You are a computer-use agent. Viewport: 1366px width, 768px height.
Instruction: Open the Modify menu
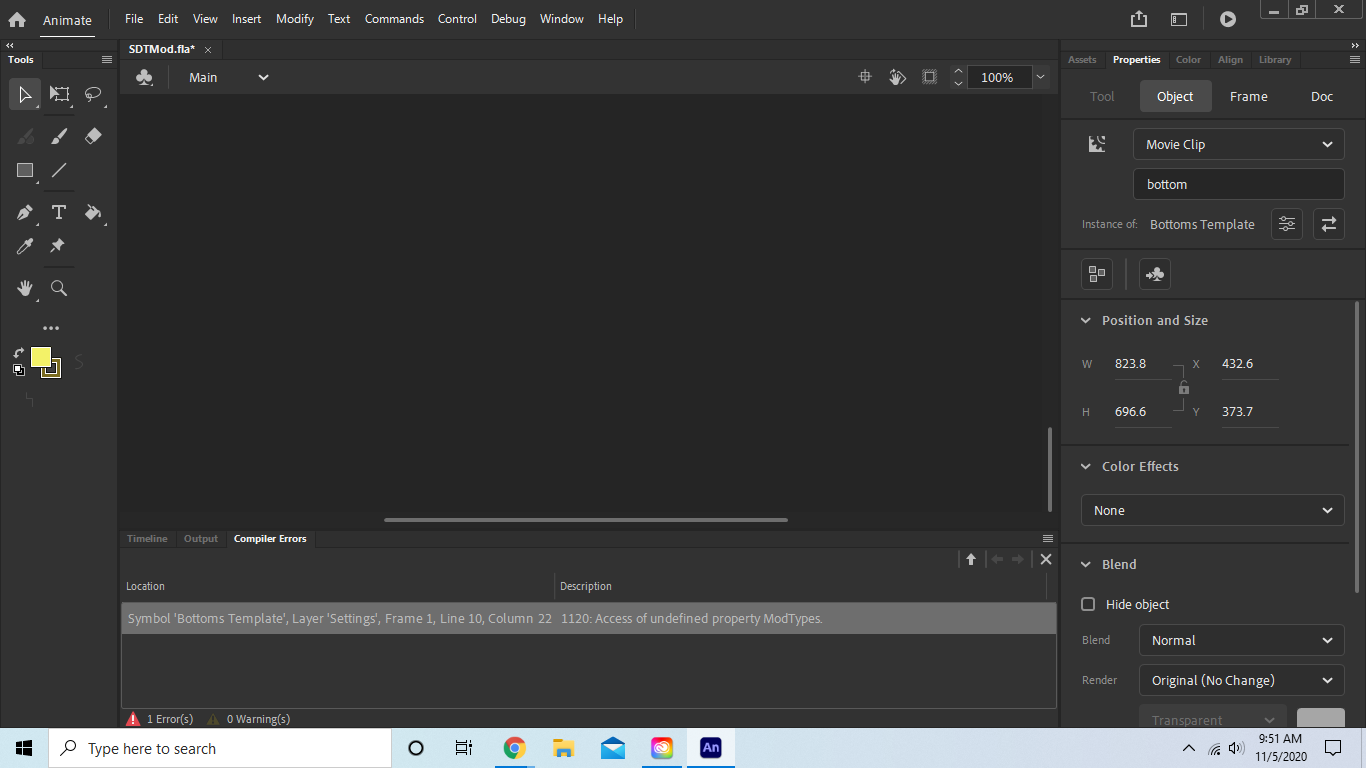pyautogui.click(x=294, y=18)
